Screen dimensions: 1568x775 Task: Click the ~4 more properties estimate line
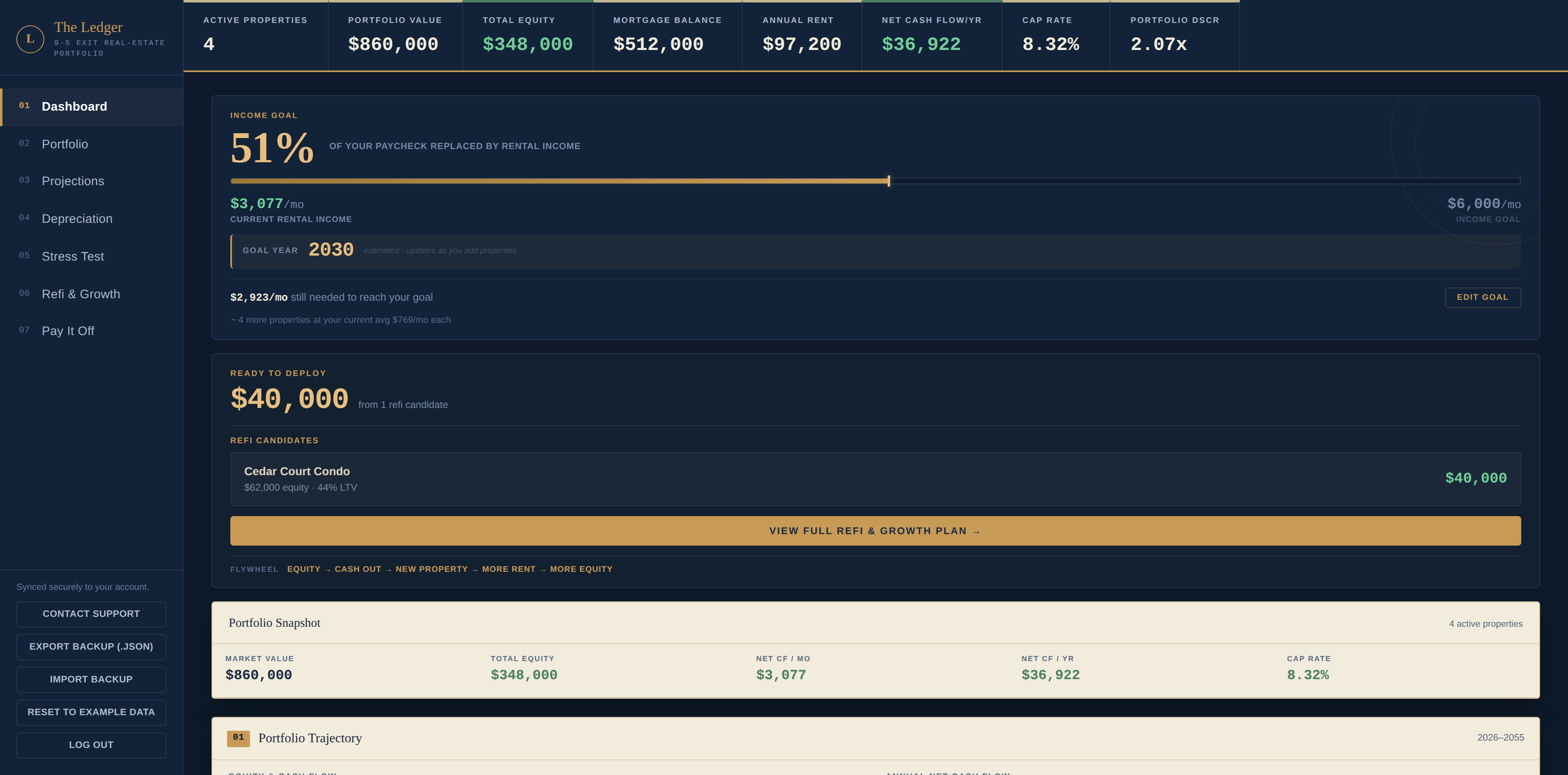click(340, 320)
